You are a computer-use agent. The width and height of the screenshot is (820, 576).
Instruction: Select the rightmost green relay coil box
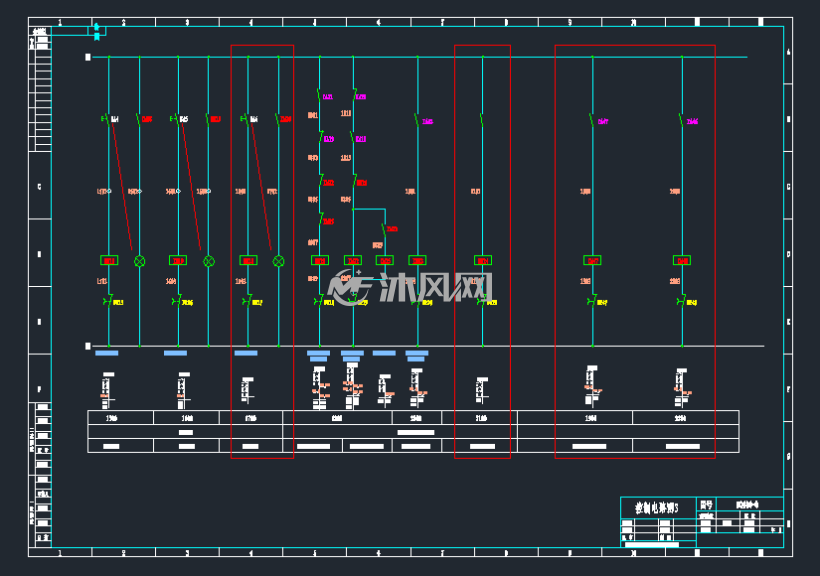[x=682, y=260]
